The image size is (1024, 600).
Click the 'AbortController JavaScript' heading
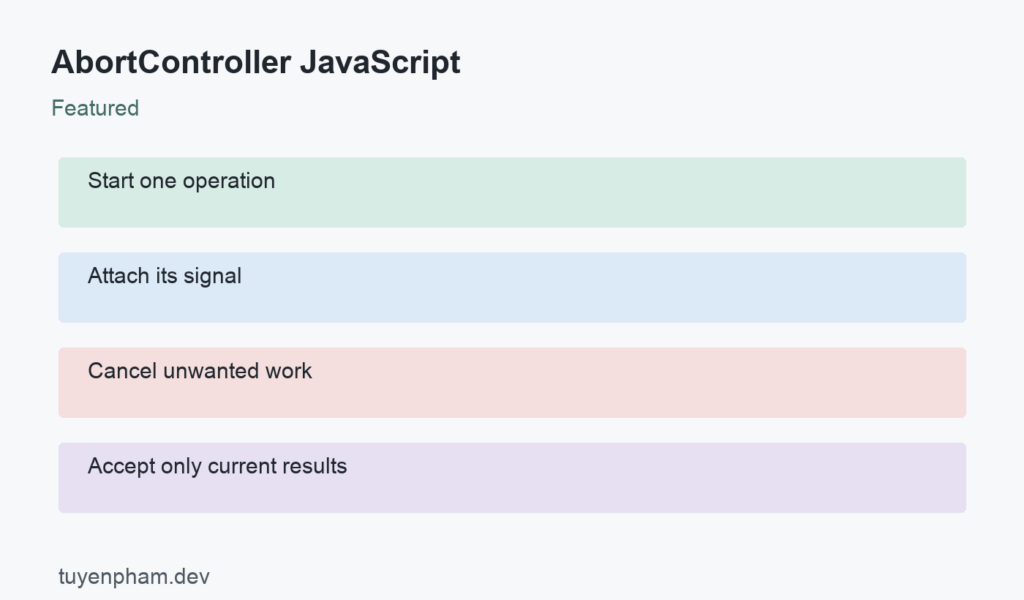point(255,63)
